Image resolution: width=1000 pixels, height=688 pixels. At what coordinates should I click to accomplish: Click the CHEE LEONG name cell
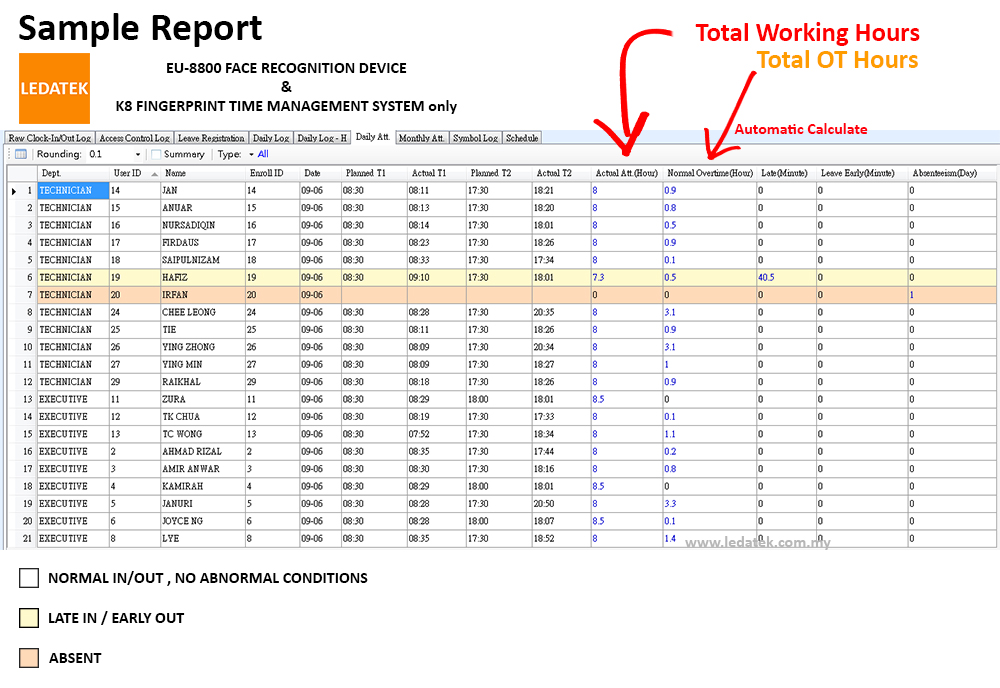tap(203, 312)
